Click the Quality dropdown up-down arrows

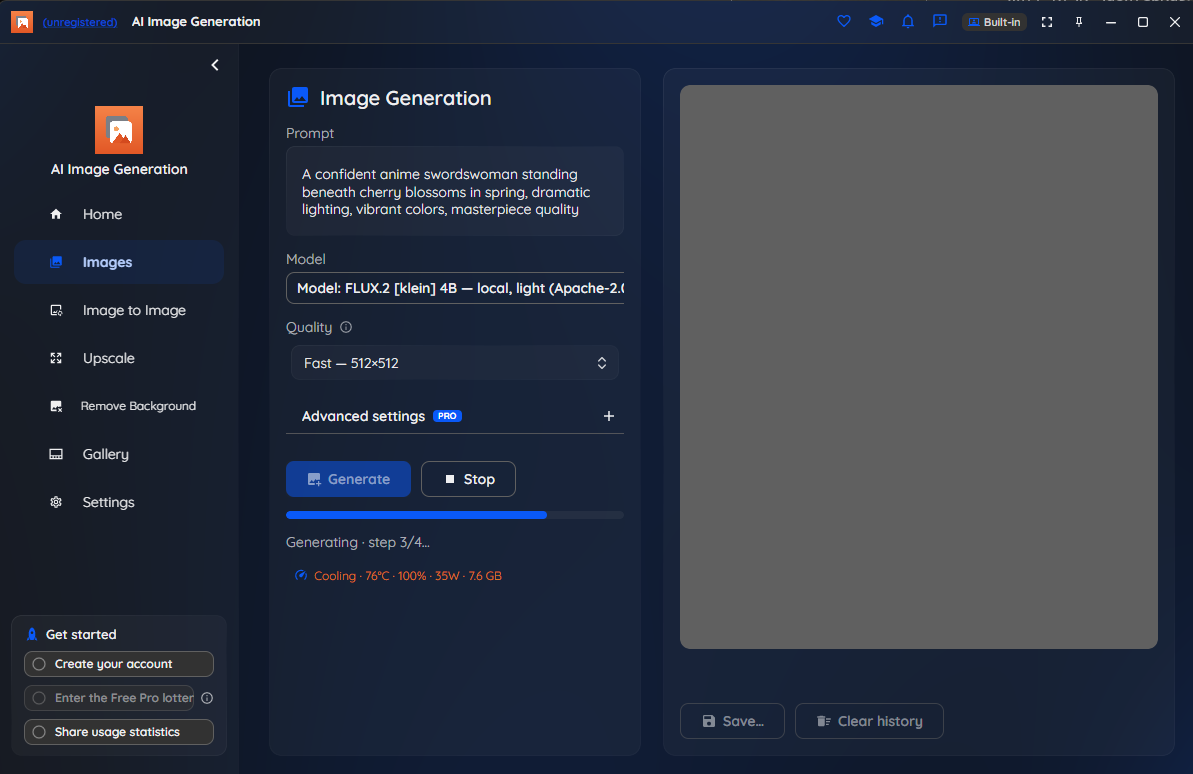click(602, 363)
